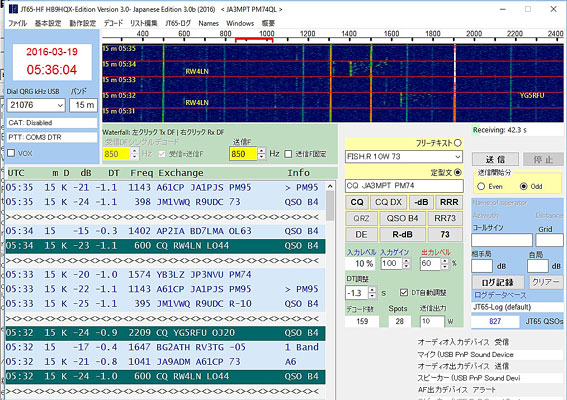Select the YB3LZ JP3NVU PM74 decode row

(165, 275)
